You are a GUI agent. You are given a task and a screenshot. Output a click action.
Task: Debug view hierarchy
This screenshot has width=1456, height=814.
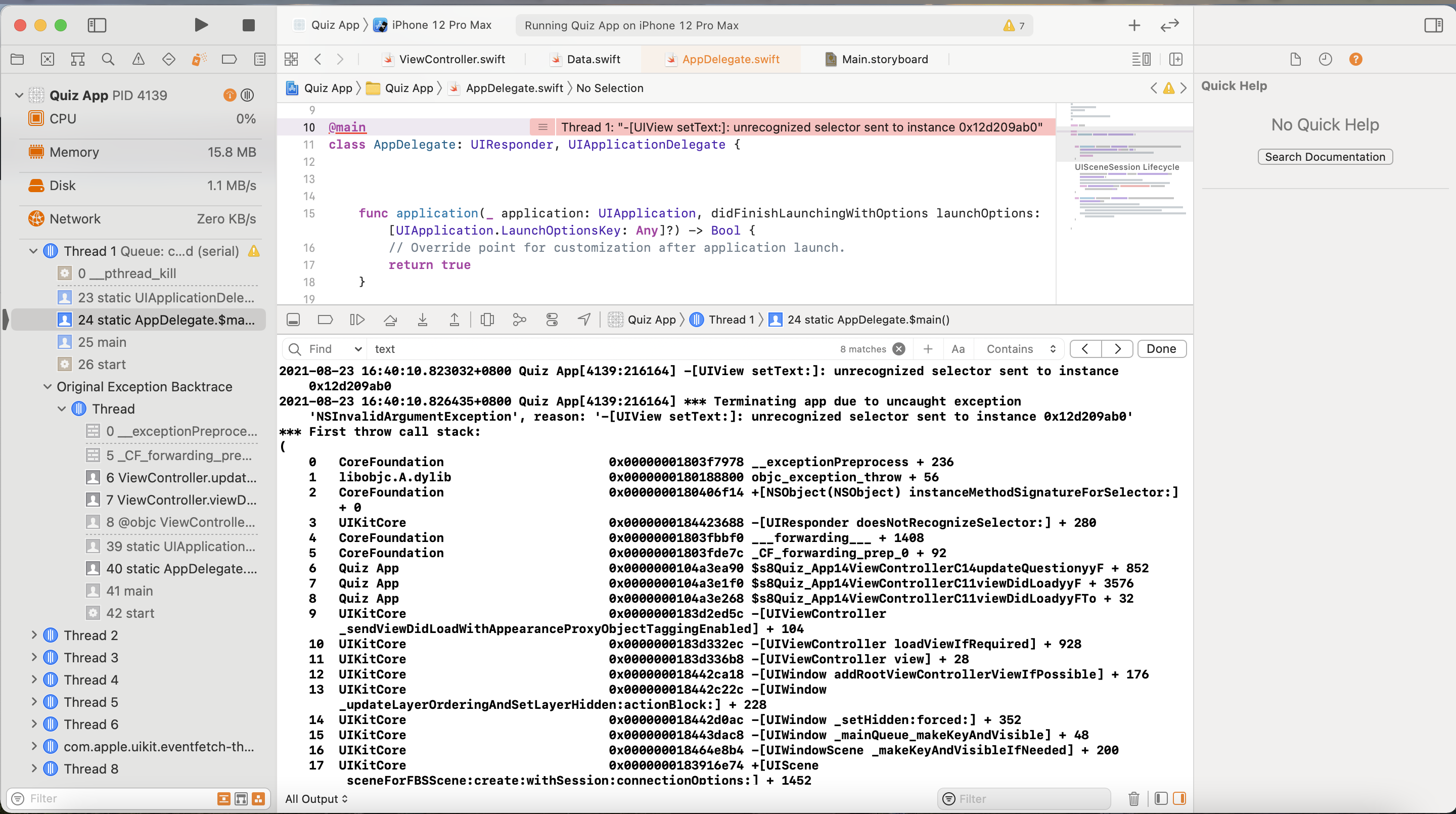(x=487, y=320)
